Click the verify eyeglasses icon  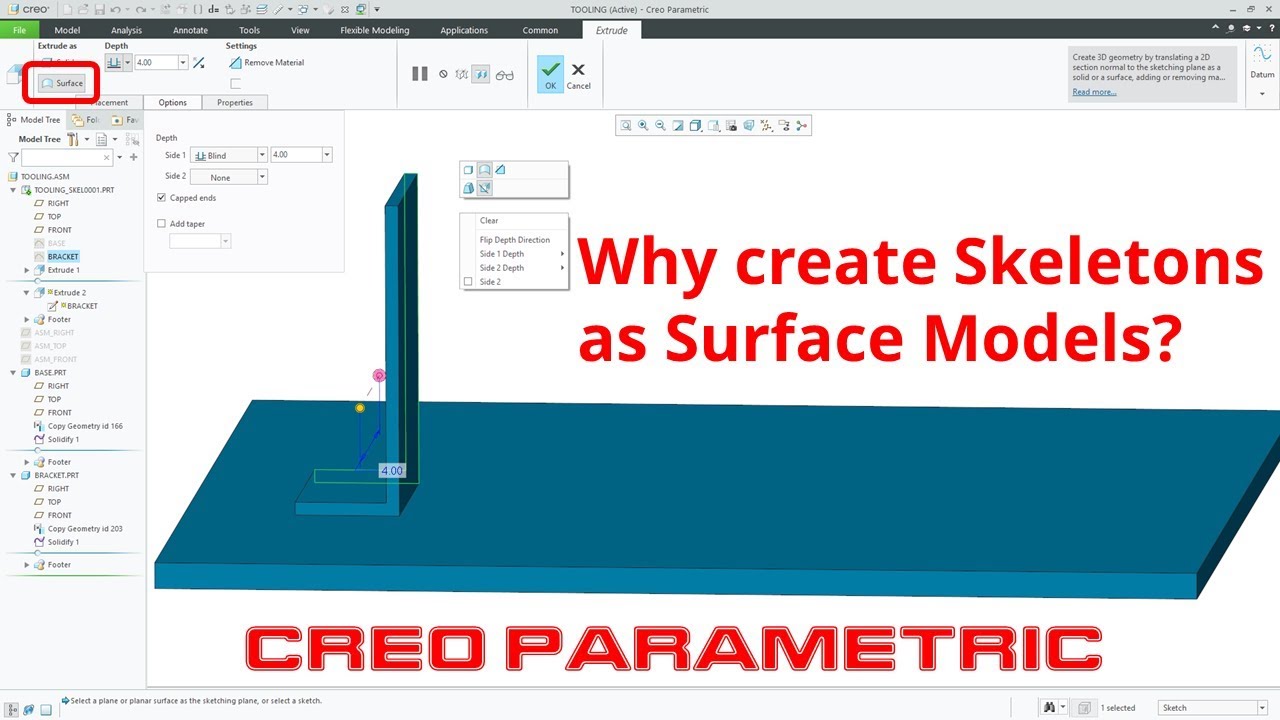coord(505,74)
